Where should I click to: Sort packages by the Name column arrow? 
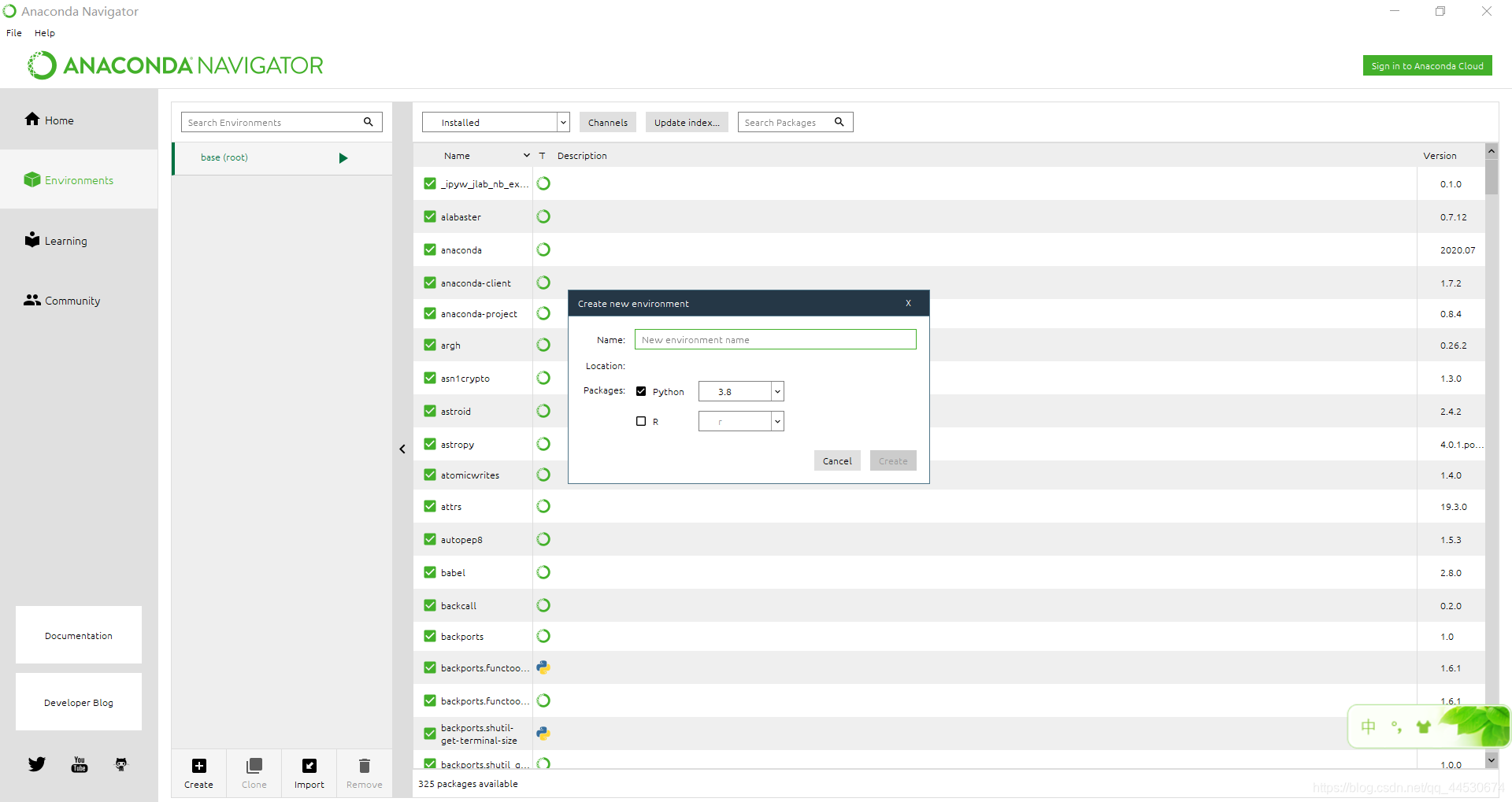pos(527,156)
